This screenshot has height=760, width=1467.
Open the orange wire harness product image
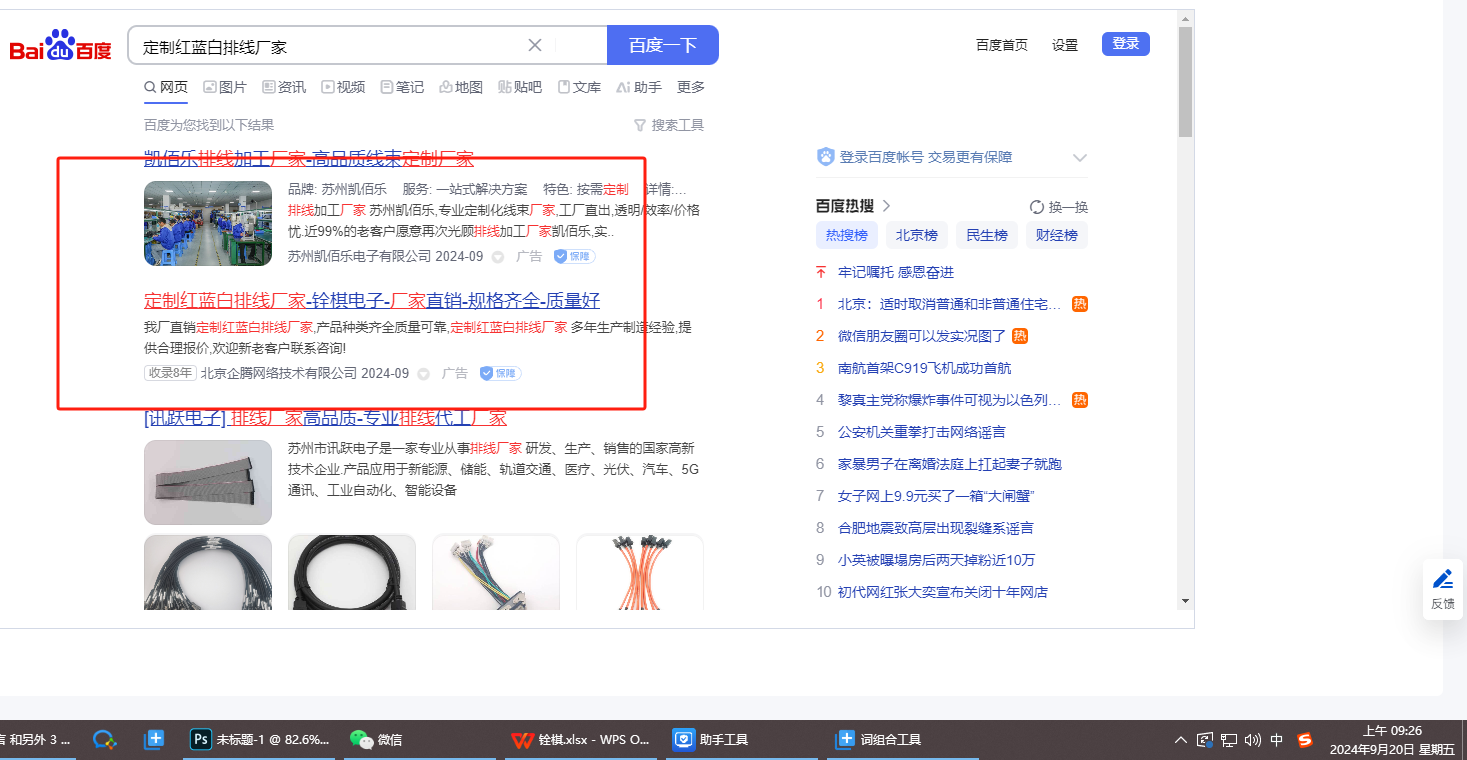(640, 572)
